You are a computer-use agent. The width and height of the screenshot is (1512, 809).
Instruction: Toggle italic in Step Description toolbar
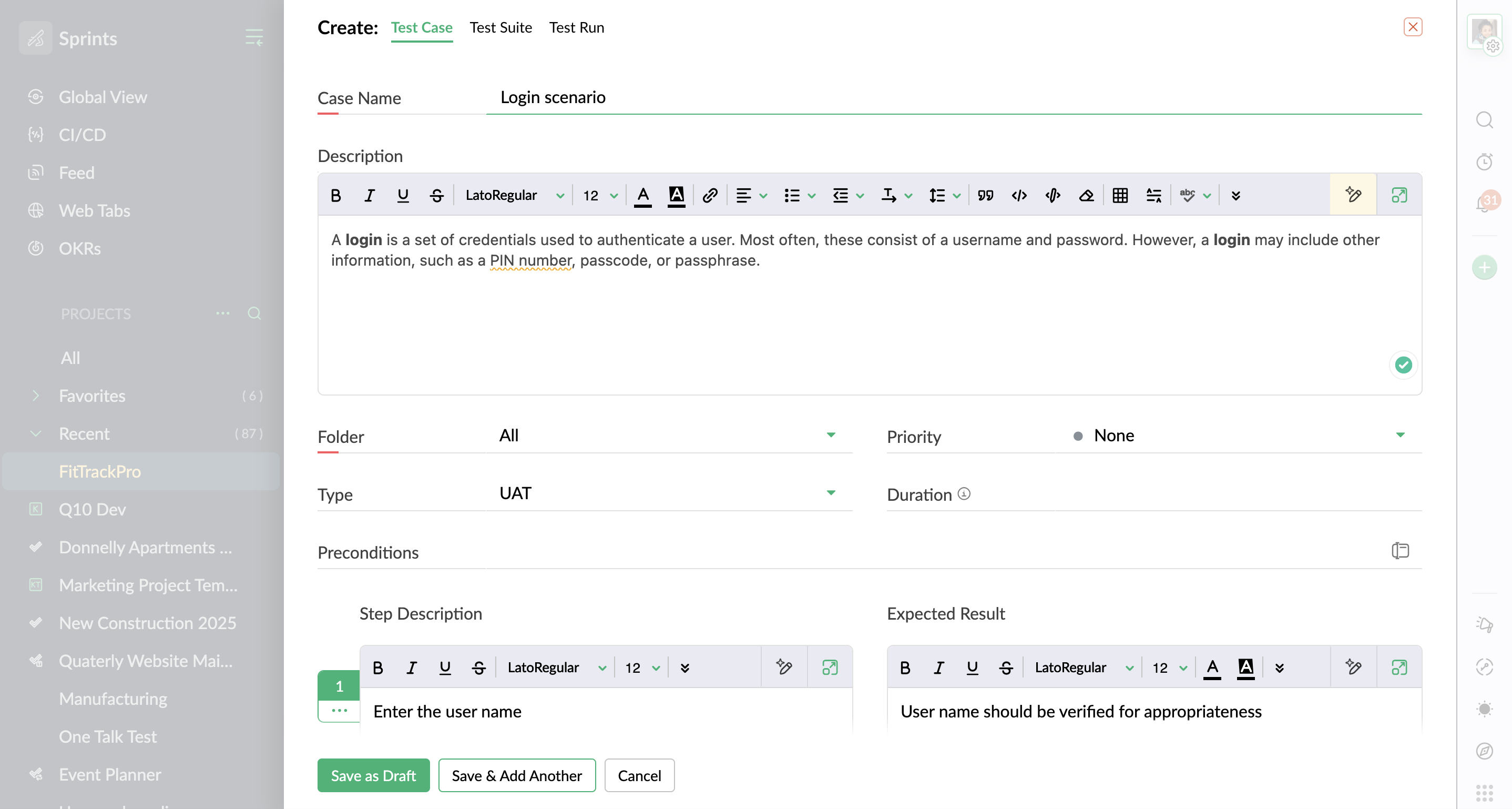(x=412, y=668)
